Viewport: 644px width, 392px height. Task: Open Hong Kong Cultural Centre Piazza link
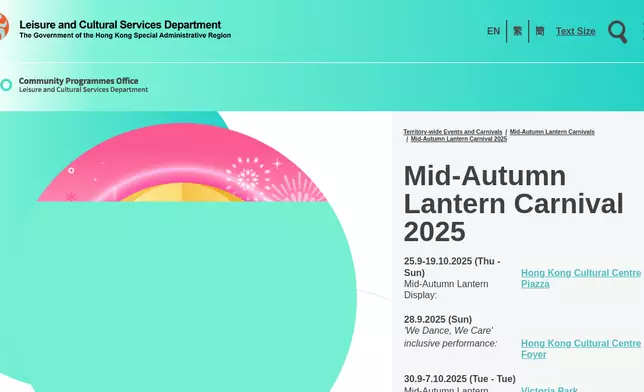coord(581,278)
